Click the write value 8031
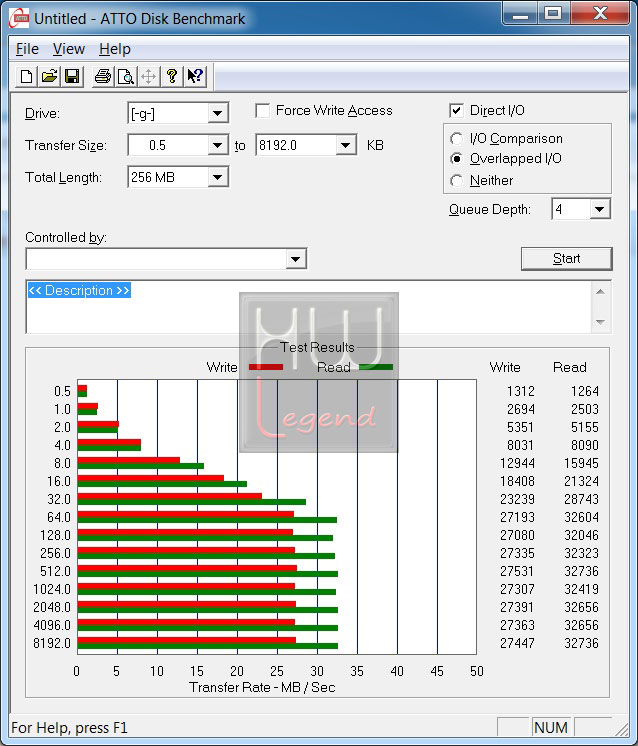 click(520, 445)
